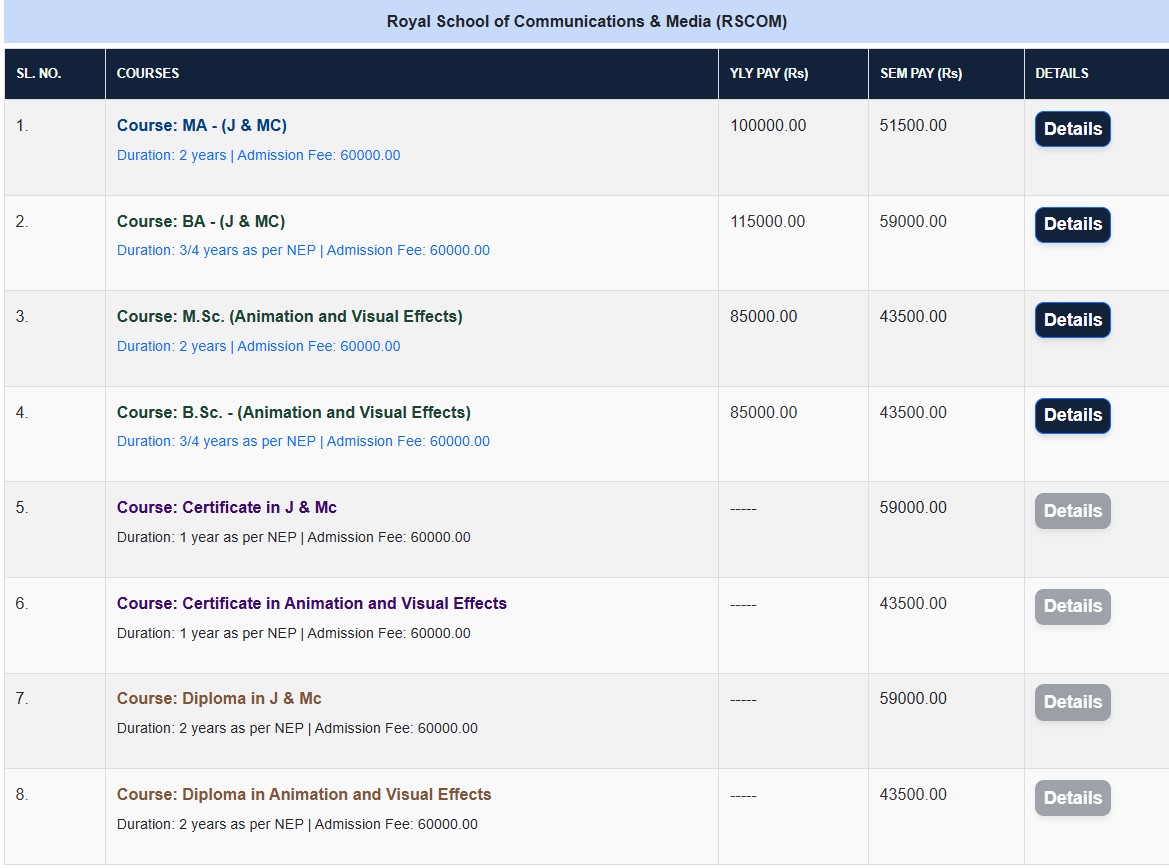Click the SEM PAY (Rs) column header

(921, 73)
